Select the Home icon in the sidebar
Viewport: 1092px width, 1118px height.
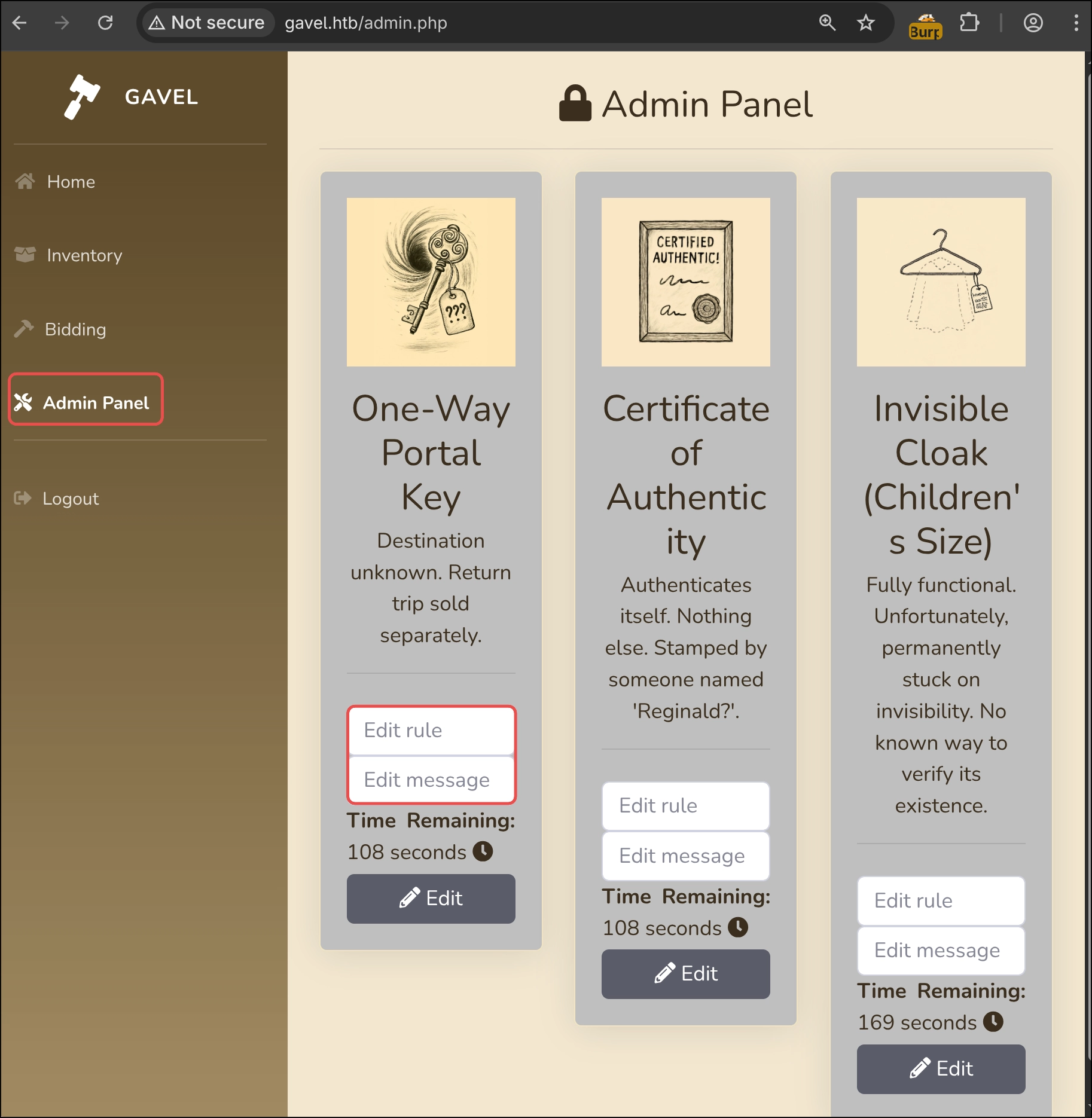click(x=25, y=181)
